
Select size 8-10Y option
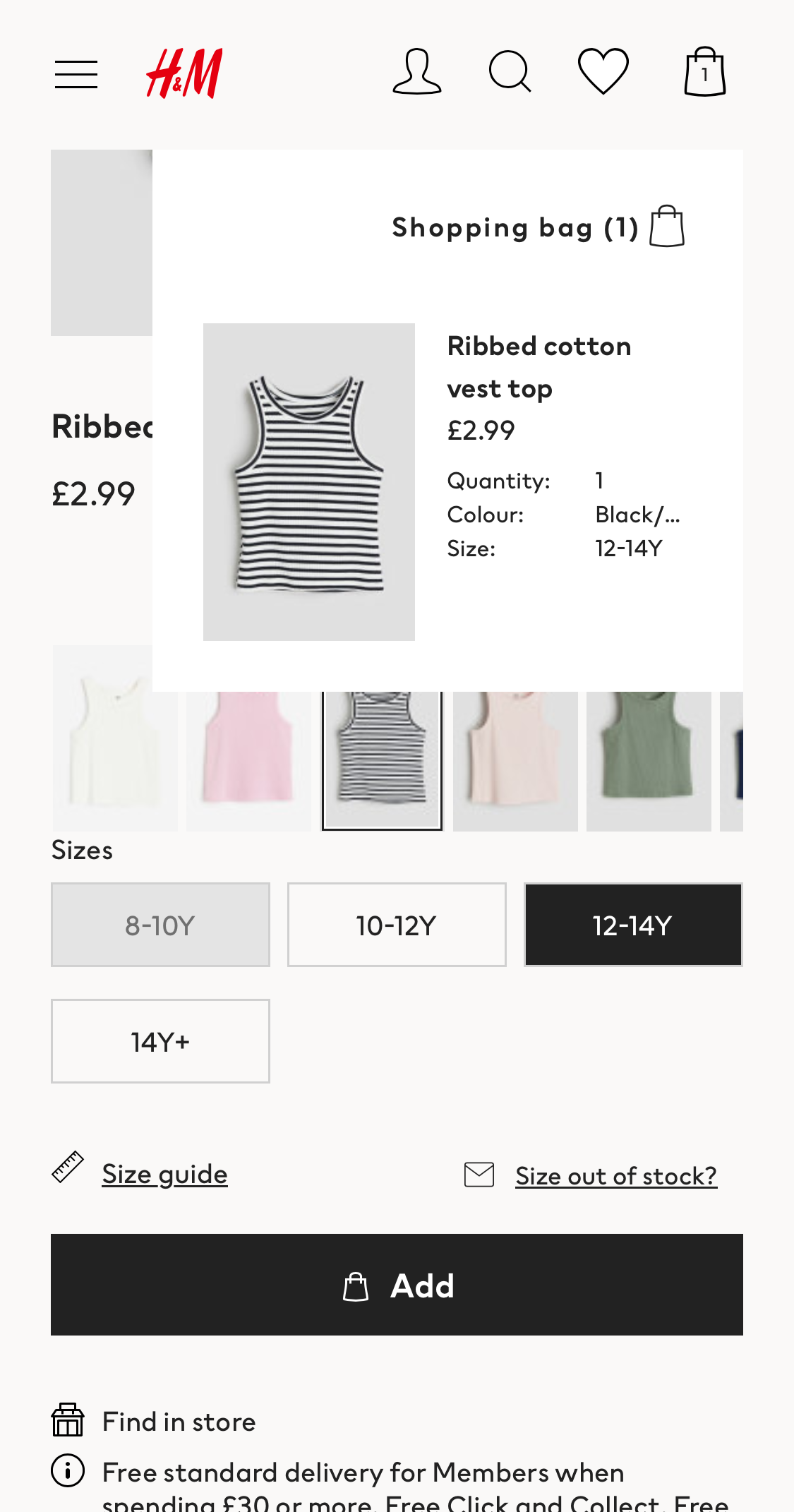click(160, 925)
